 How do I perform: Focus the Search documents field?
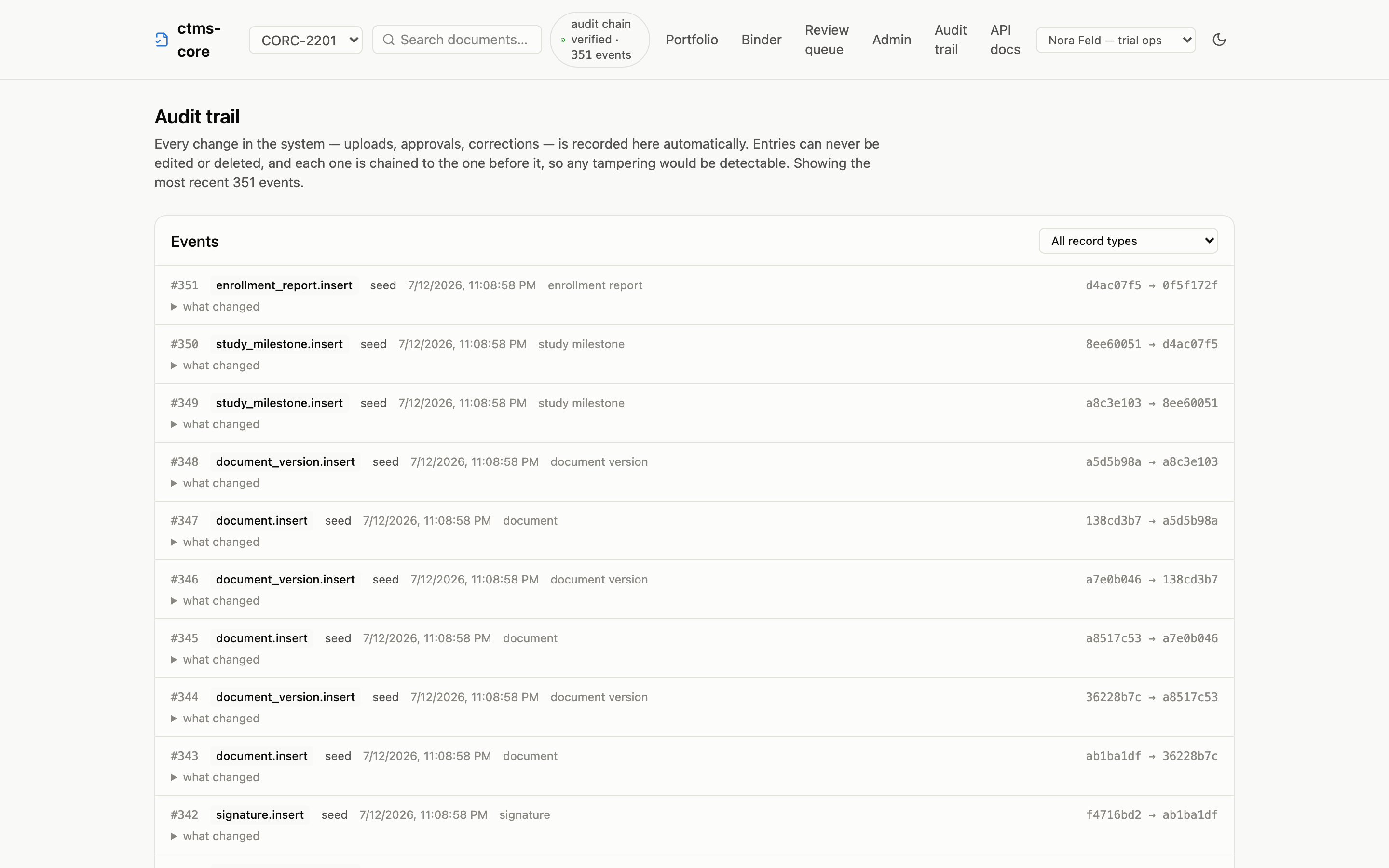pyautogui.click(x=457, y=40)
